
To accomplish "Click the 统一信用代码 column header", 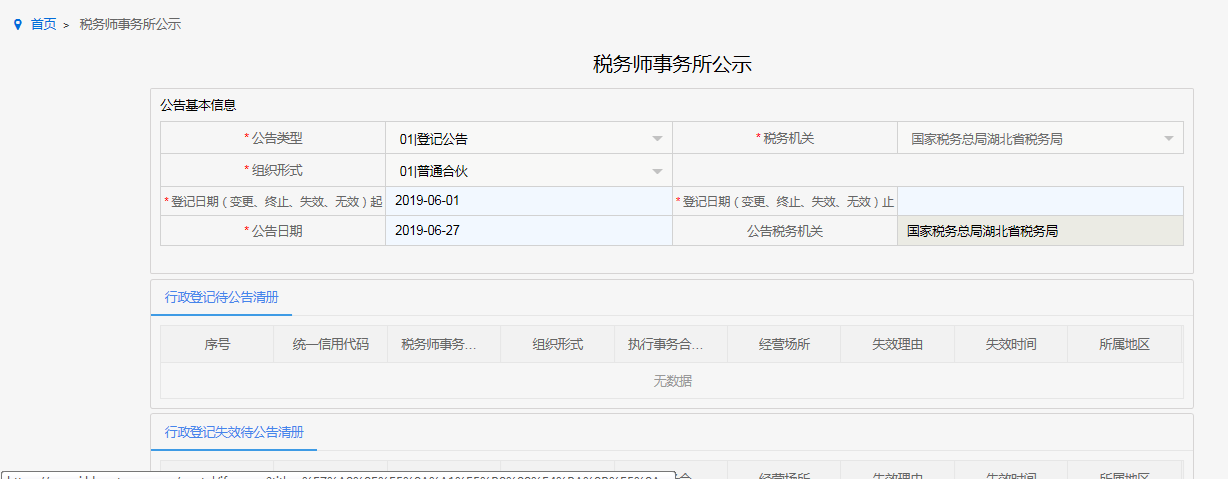I will pos(331,344).
